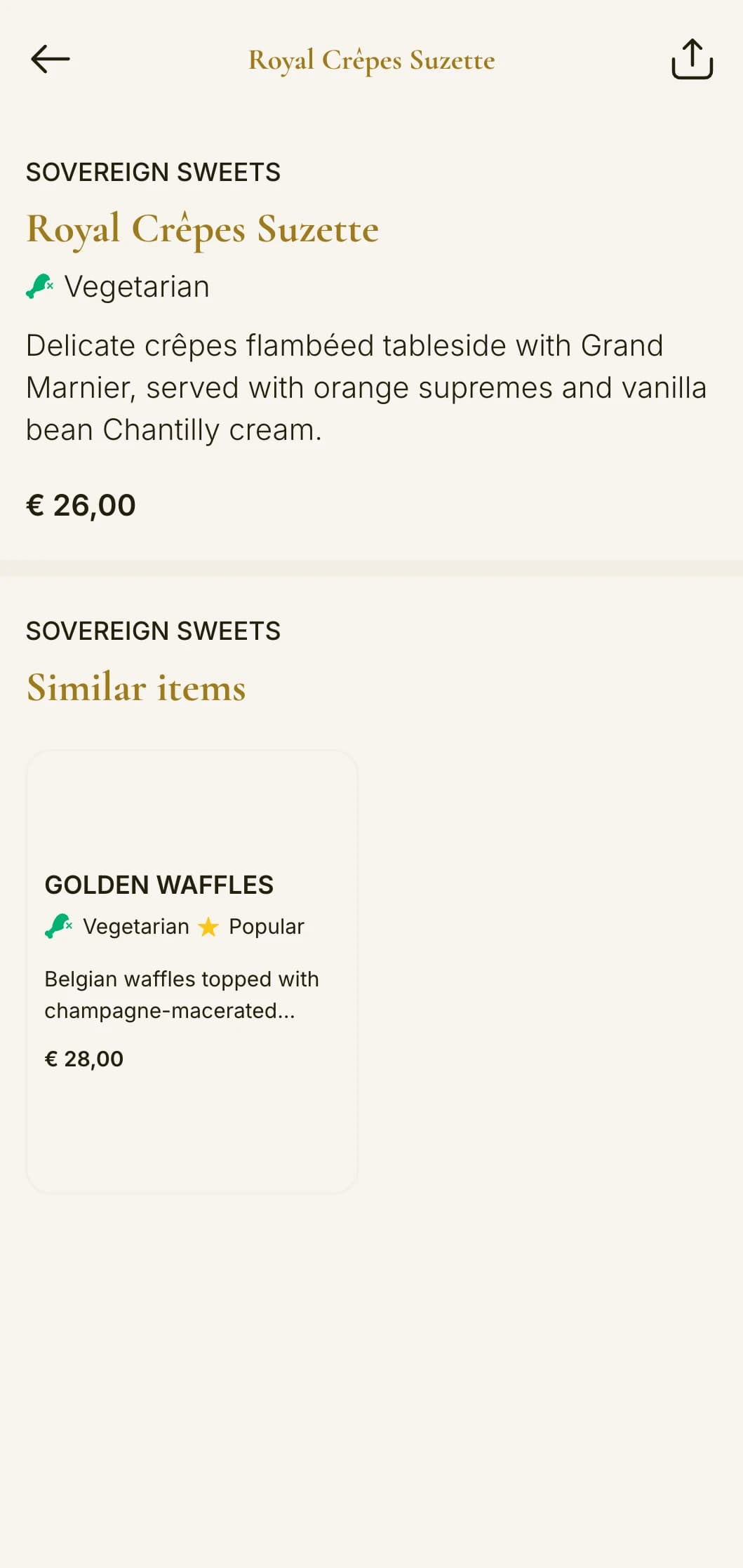Screen dimensions: 743x1568
Task: Click the large Royal Crêpes Suzette heading
Action: [202, 229]
